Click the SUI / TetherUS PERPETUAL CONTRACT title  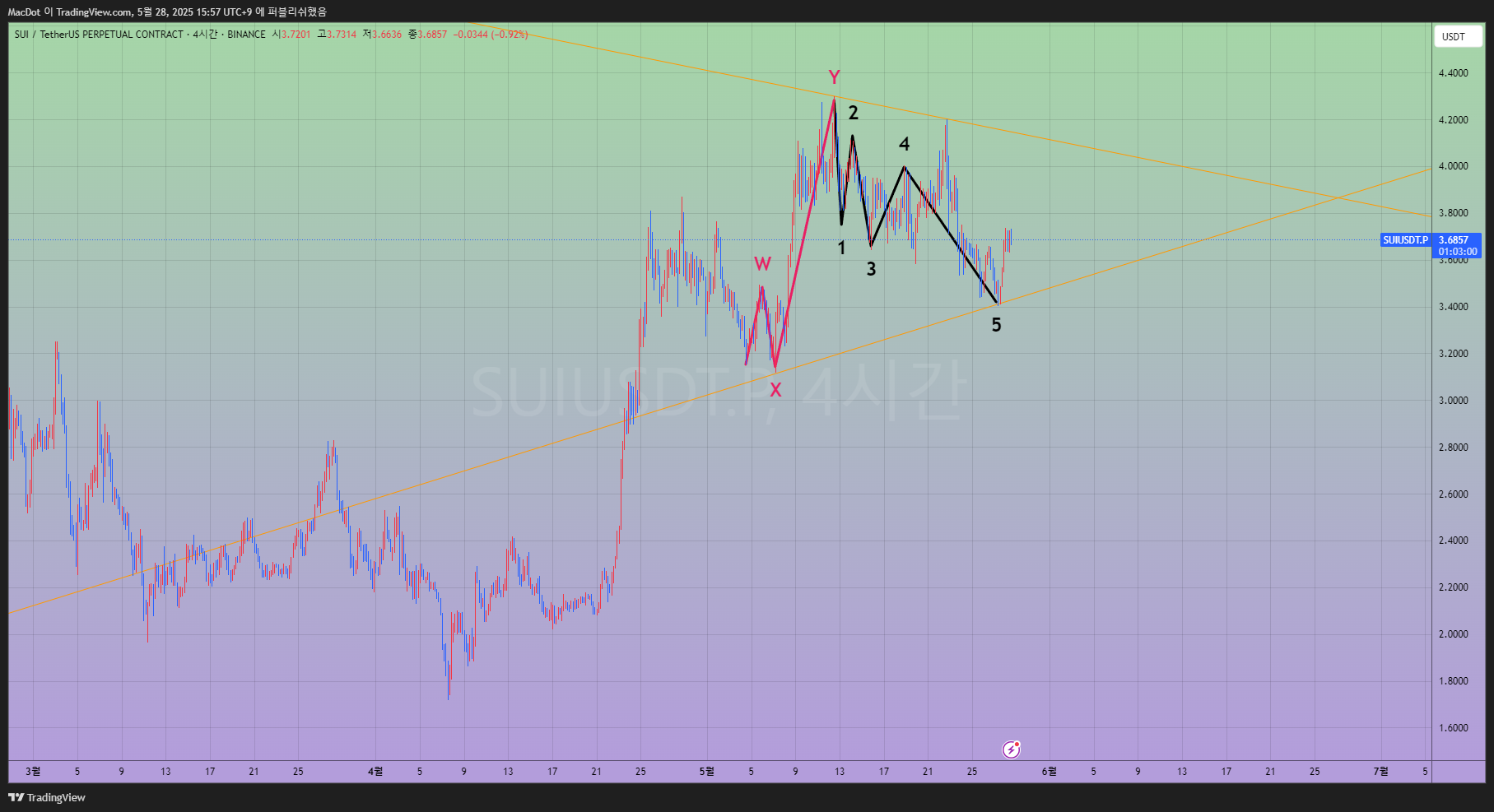[x=99, y=35]
